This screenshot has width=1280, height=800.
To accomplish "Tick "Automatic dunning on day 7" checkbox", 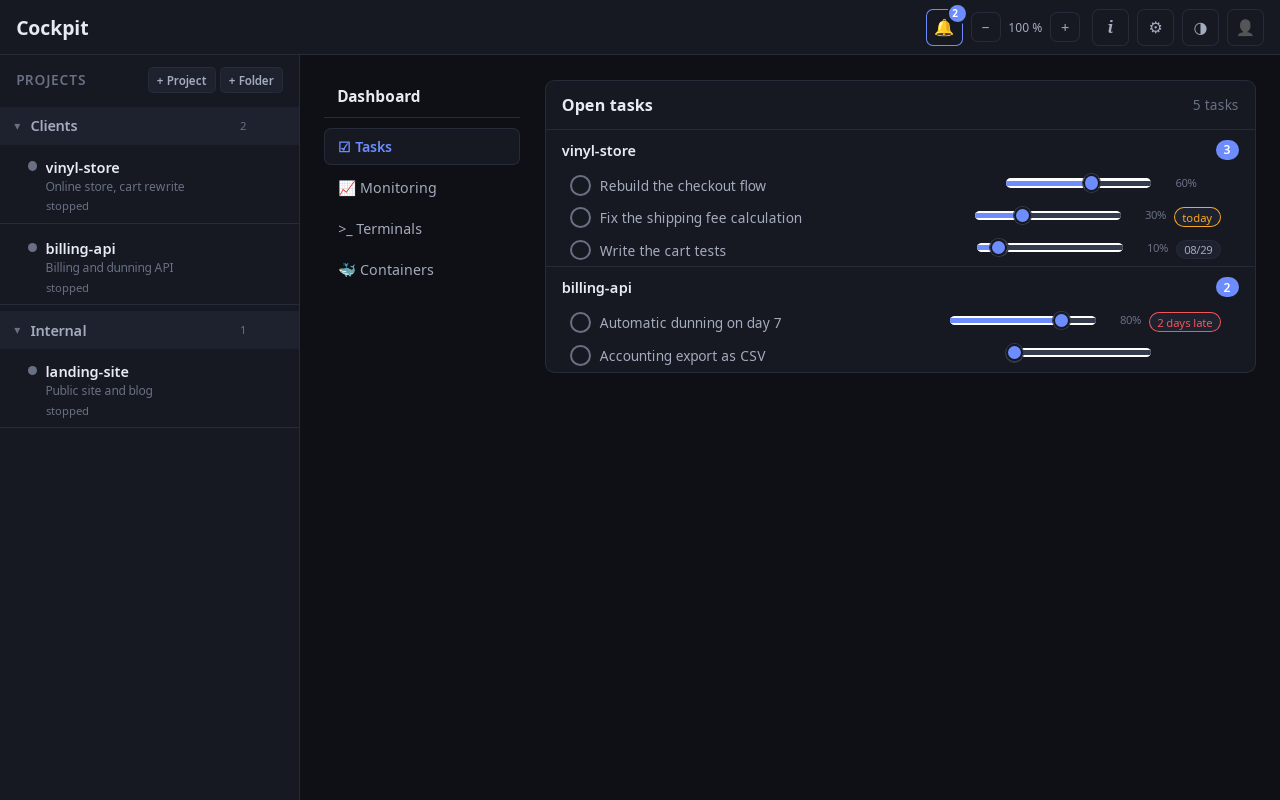I will tap(580, 322).
